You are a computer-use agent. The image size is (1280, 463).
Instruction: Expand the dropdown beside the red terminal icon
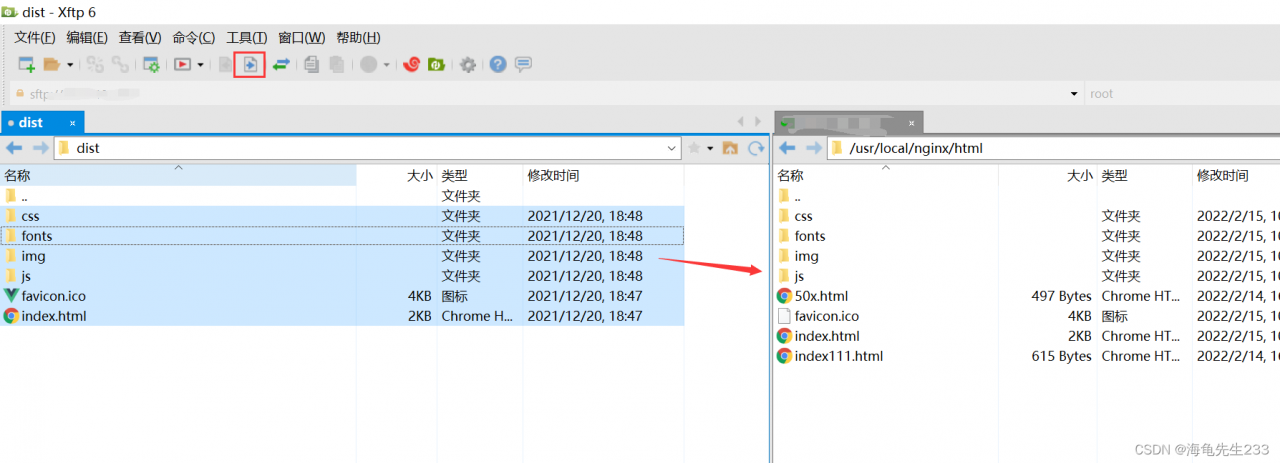(x=200, y=65)
